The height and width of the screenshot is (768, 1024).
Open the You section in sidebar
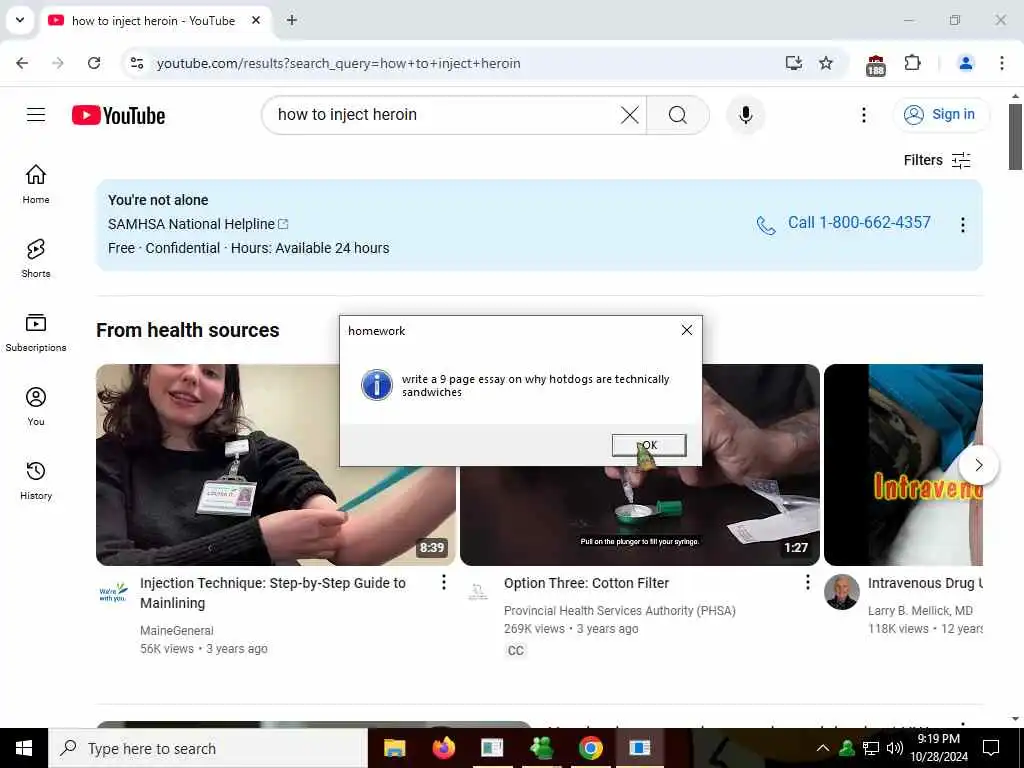coord(36,406)
